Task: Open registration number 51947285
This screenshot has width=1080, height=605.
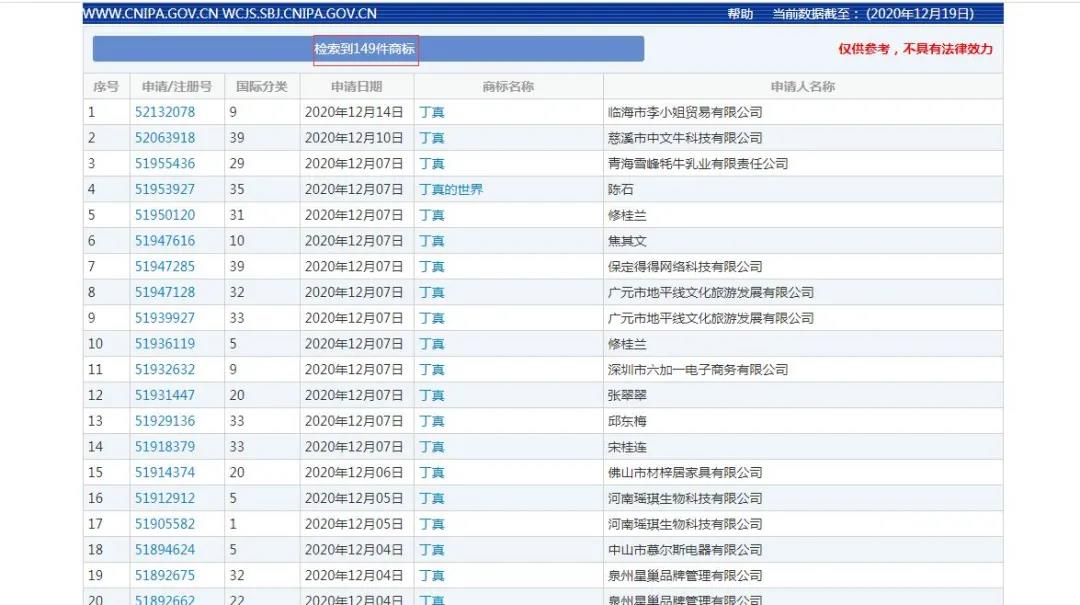Action: pos(165,267)
